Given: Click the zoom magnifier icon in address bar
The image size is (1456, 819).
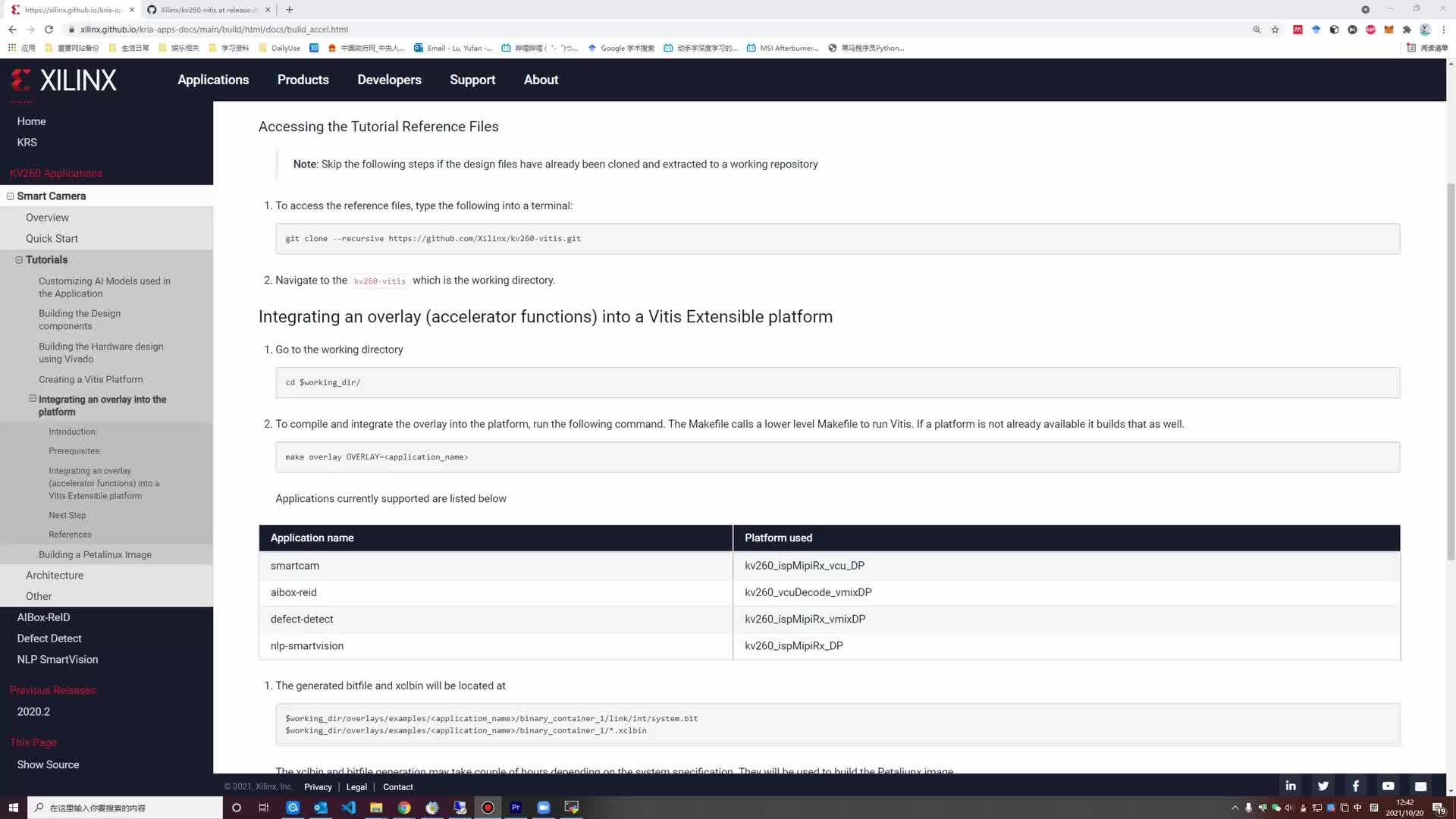Looking at the screenshot, I should (1257, 30).
